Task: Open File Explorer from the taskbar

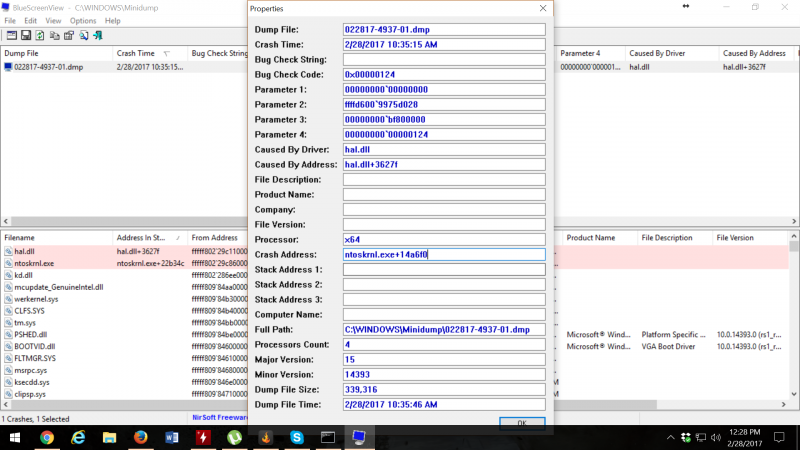Action: [x=109, y=437]
